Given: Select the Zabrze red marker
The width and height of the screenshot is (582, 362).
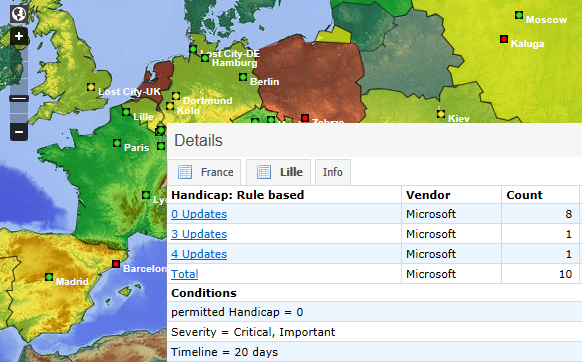Looking at the screenshot, I should (x=305, y=118).
